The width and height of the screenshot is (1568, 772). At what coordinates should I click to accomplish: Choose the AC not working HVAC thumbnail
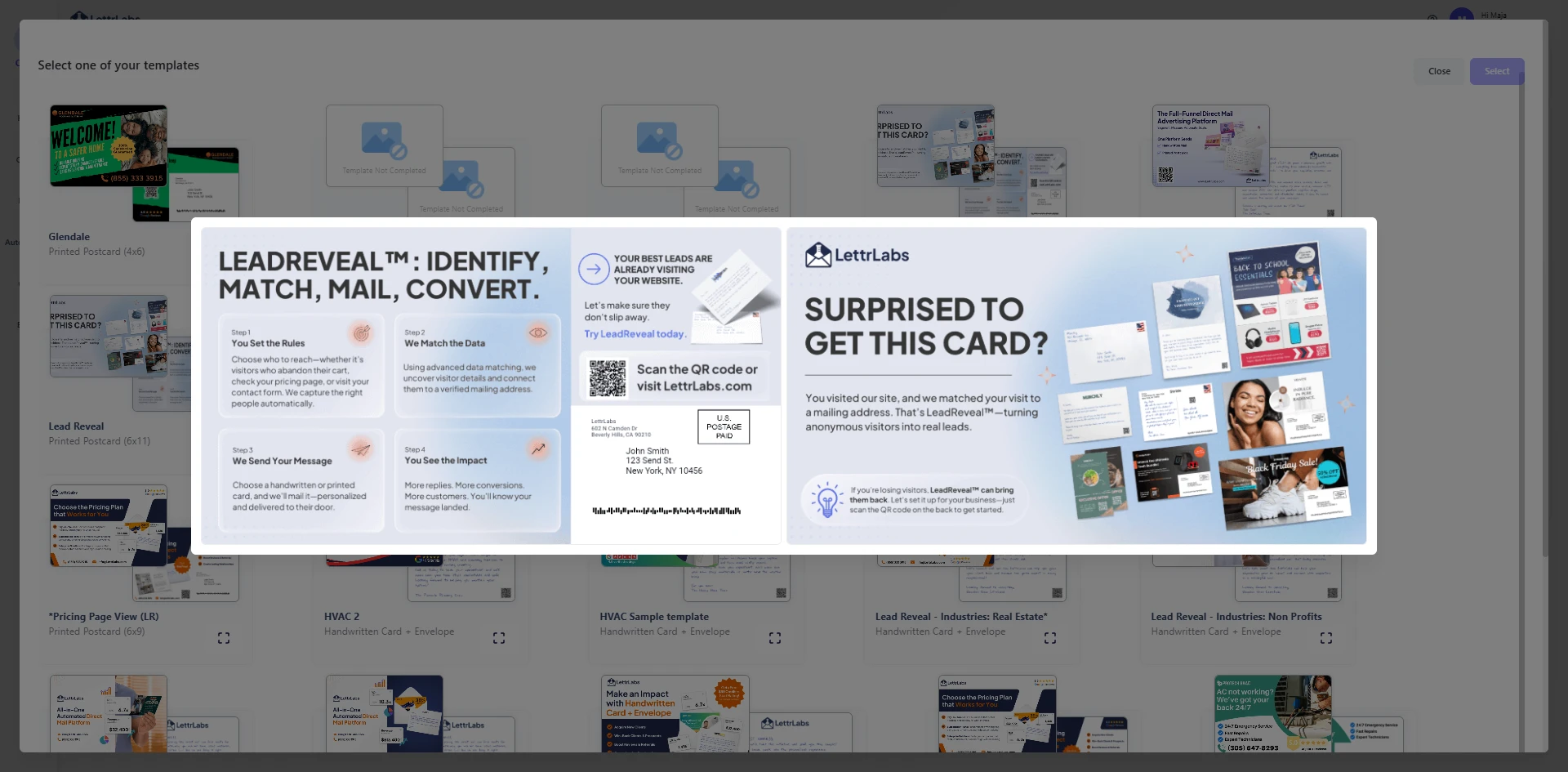pyautogui.click(x=1273, y=713)
